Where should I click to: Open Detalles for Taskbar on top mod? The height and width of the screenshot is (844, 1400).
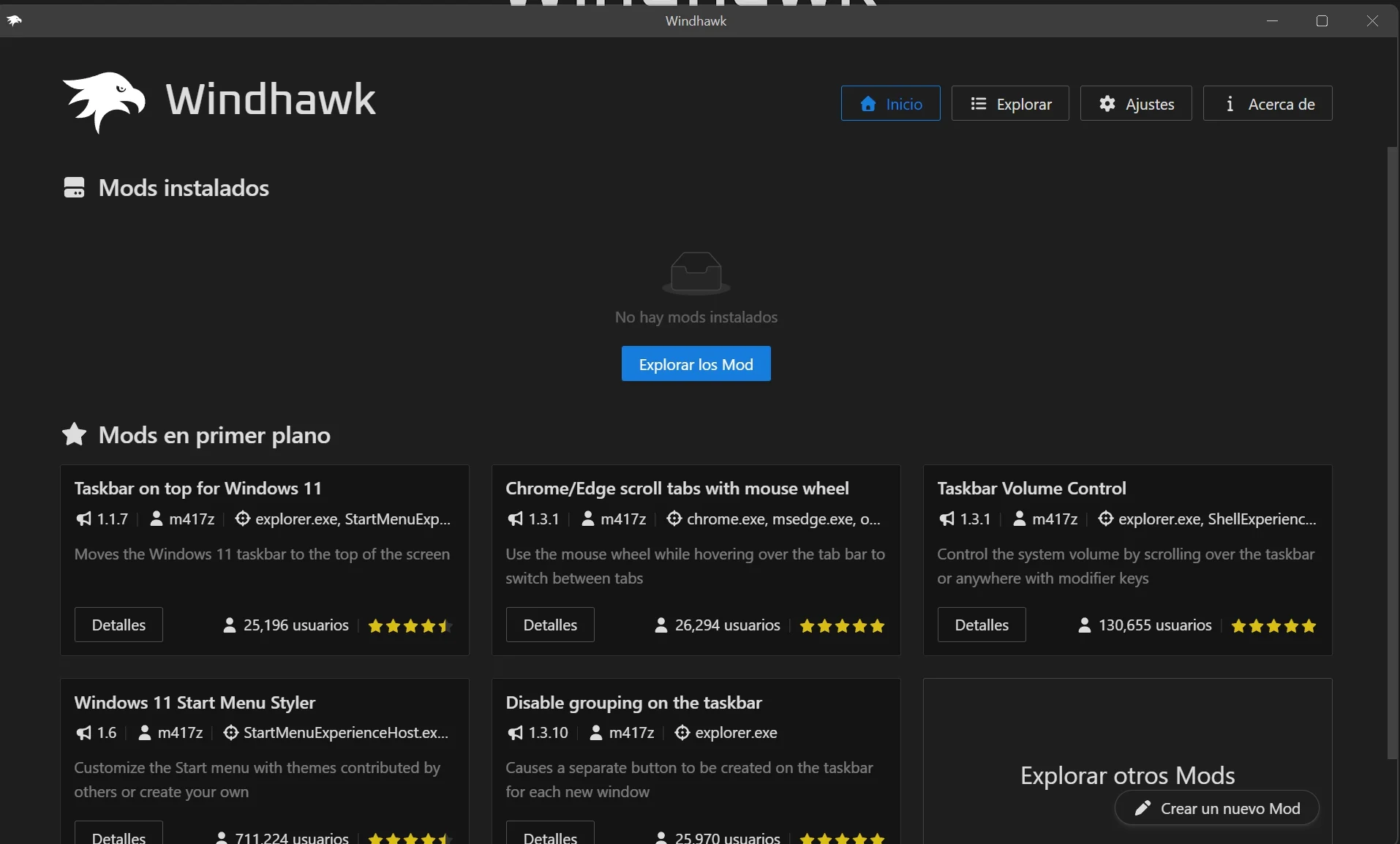coord(118,625)
